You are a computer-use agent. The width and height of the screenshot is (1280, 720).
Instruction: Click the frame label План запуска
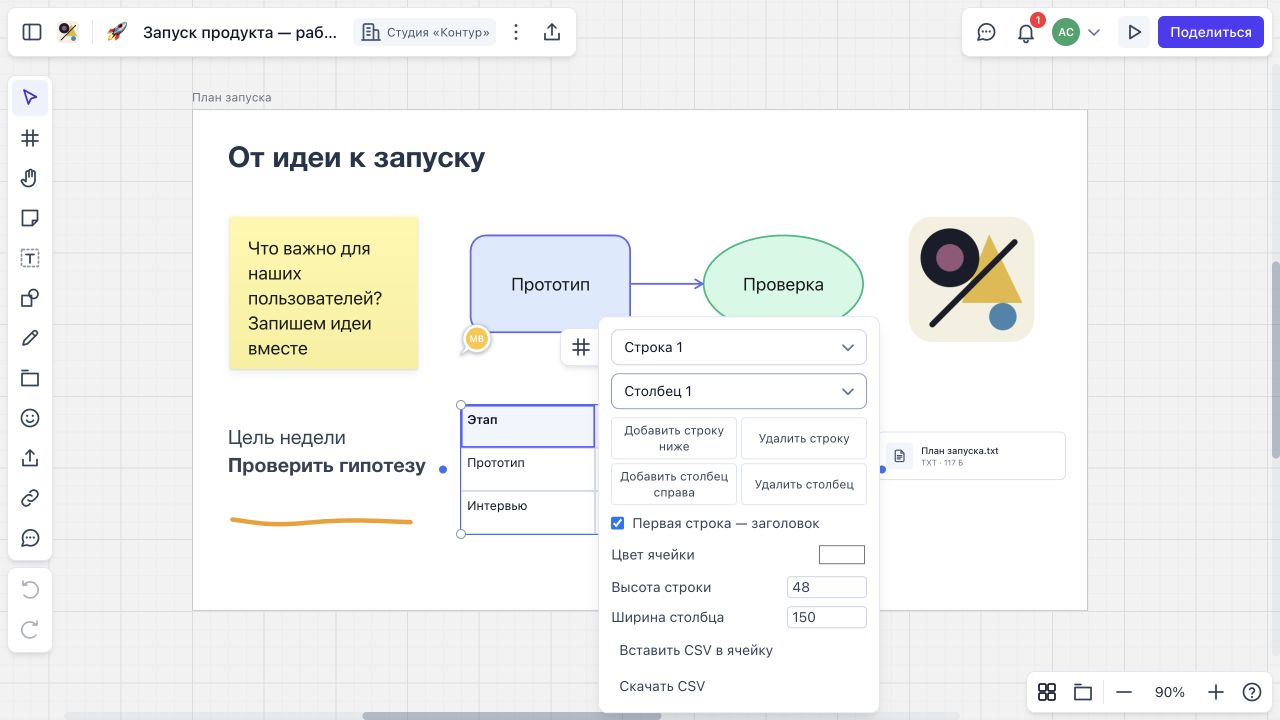point(231,97)
